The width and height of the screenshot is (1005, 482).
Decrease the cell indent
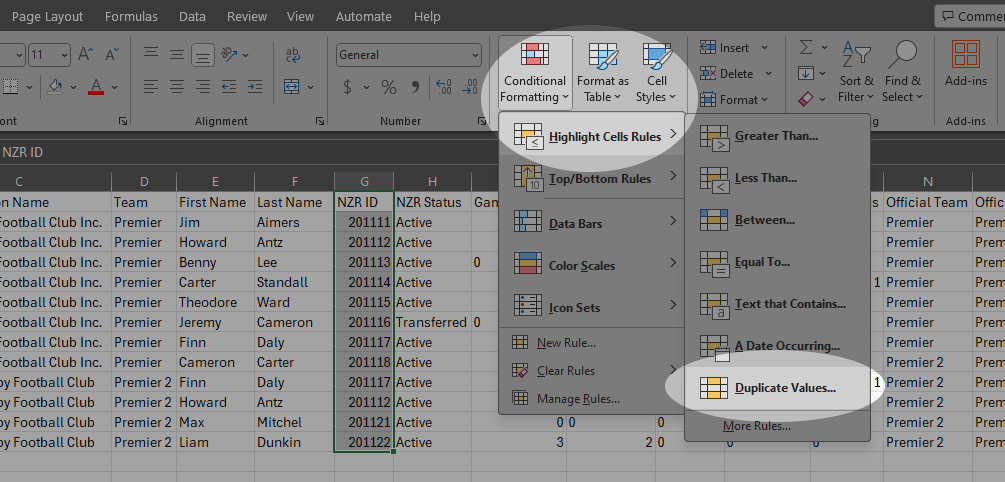coord(229,86)
